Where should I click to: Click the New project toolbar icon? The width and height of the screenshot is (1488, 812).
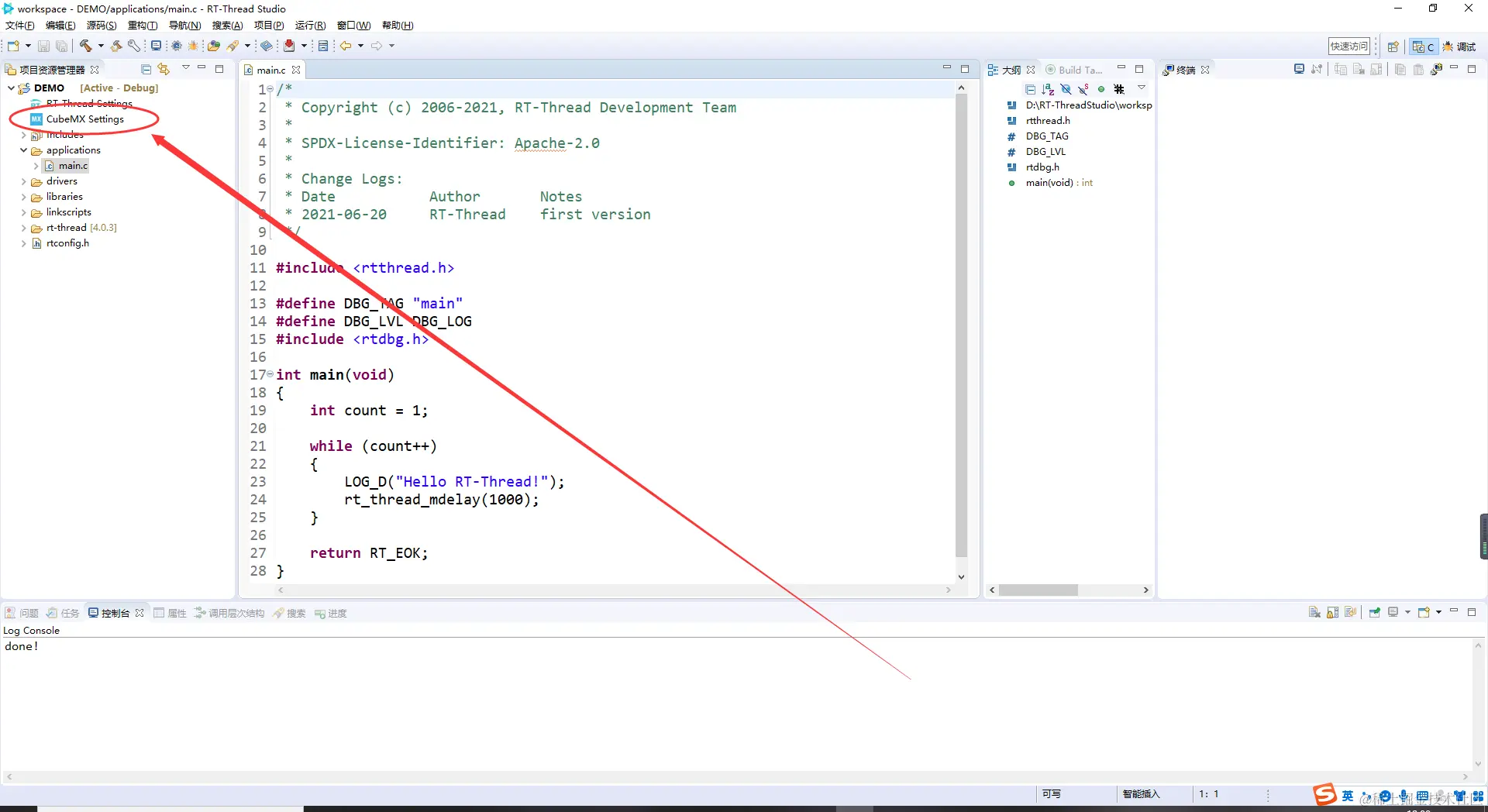tap(13, 46)
